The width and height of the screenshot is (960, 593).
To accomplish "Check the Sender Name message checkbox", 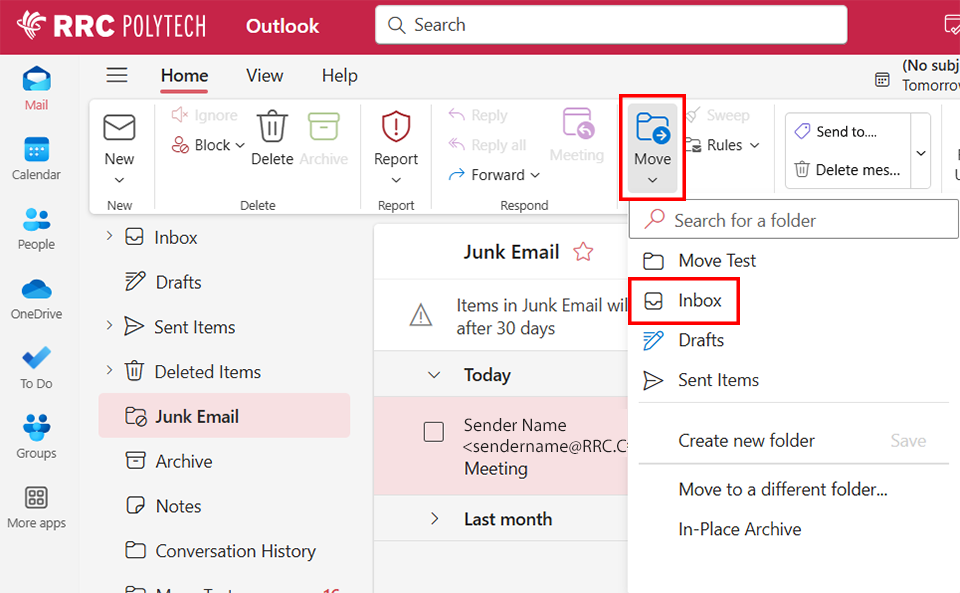I will [x=433, y=431].
